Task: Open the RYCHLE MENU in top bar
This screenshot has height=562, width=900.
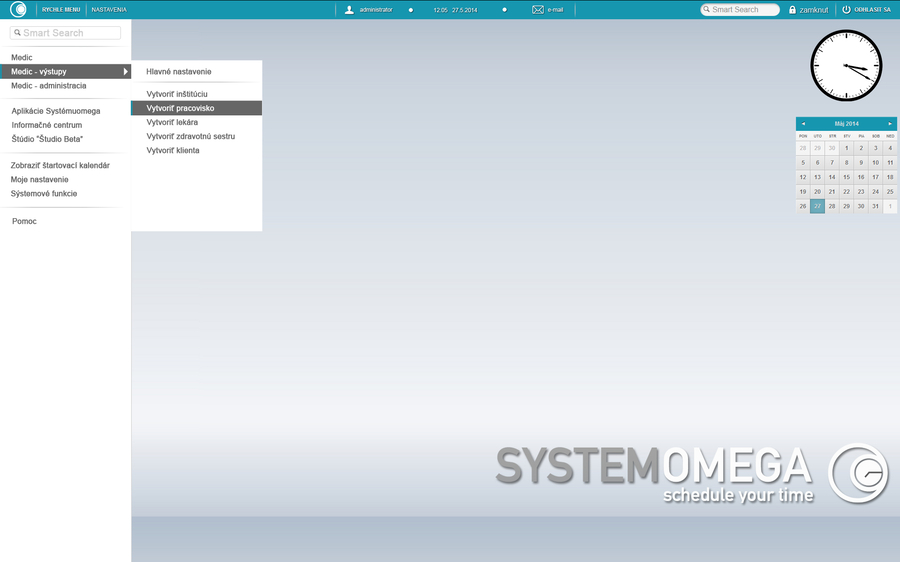Action: coord(60,9)
